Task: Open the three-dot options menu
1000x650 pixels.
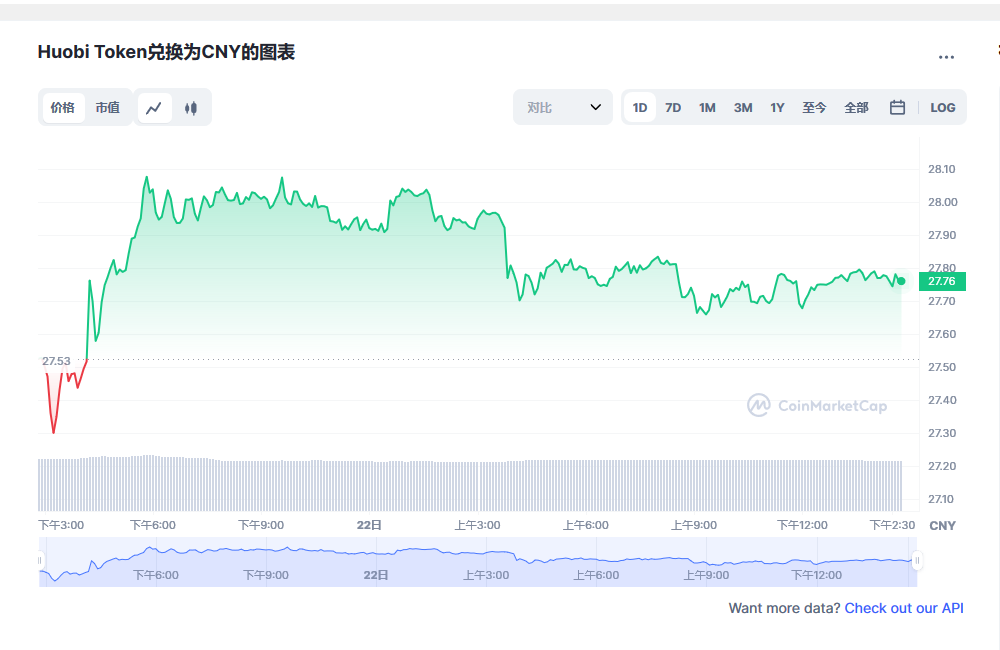Action: click(946, 57)
